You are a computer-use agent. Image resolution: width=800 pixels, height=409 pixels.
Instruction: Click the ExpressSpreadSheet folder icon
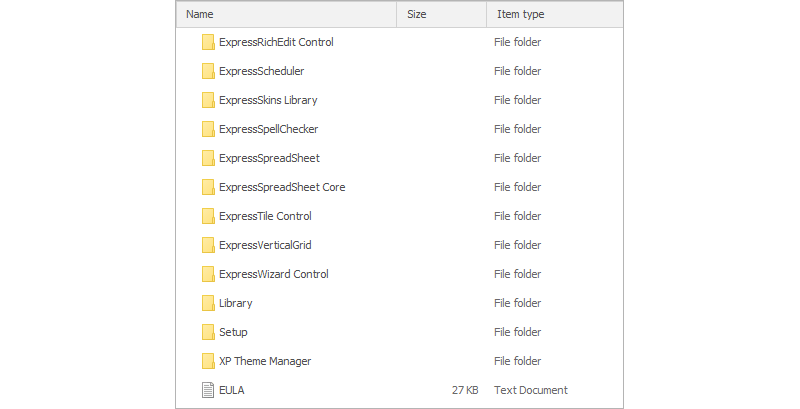coord(208,158)
